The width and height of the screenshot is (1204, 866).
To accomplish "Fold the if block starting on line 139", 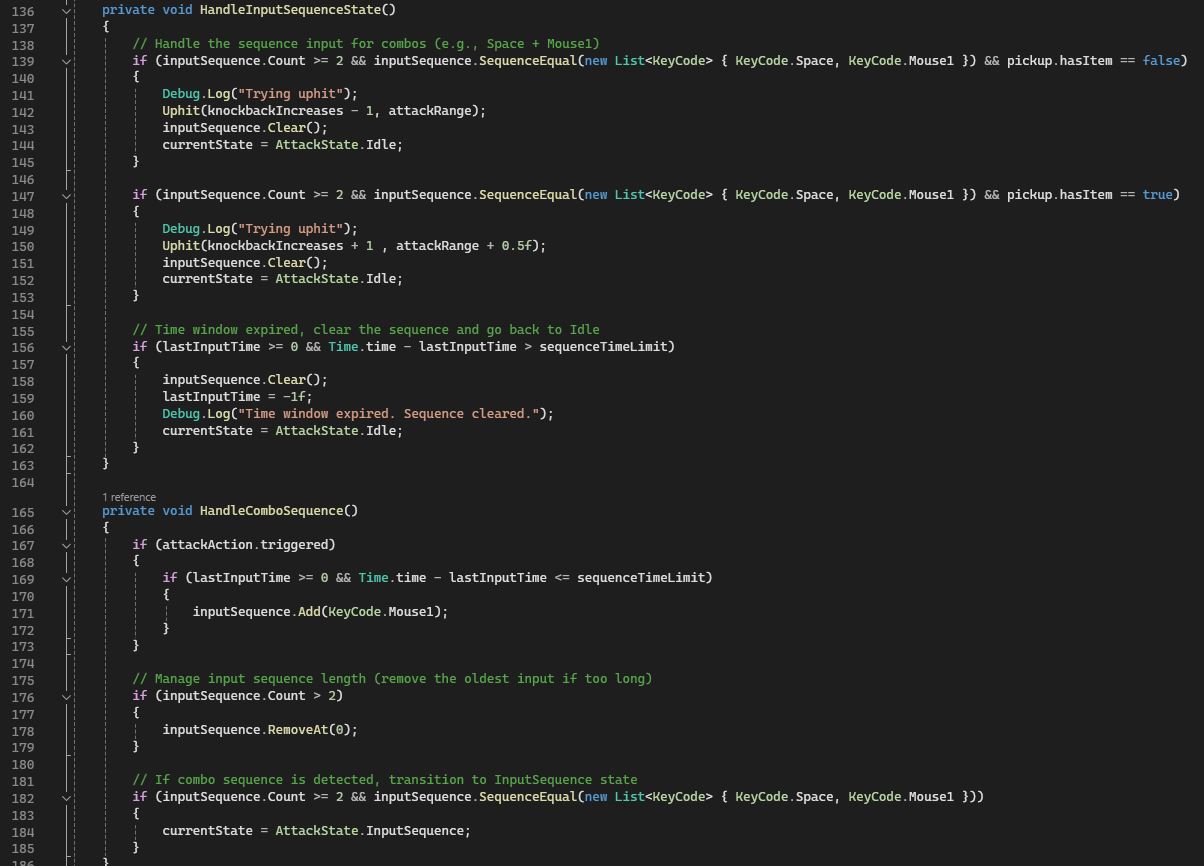I will click(67, 61).
